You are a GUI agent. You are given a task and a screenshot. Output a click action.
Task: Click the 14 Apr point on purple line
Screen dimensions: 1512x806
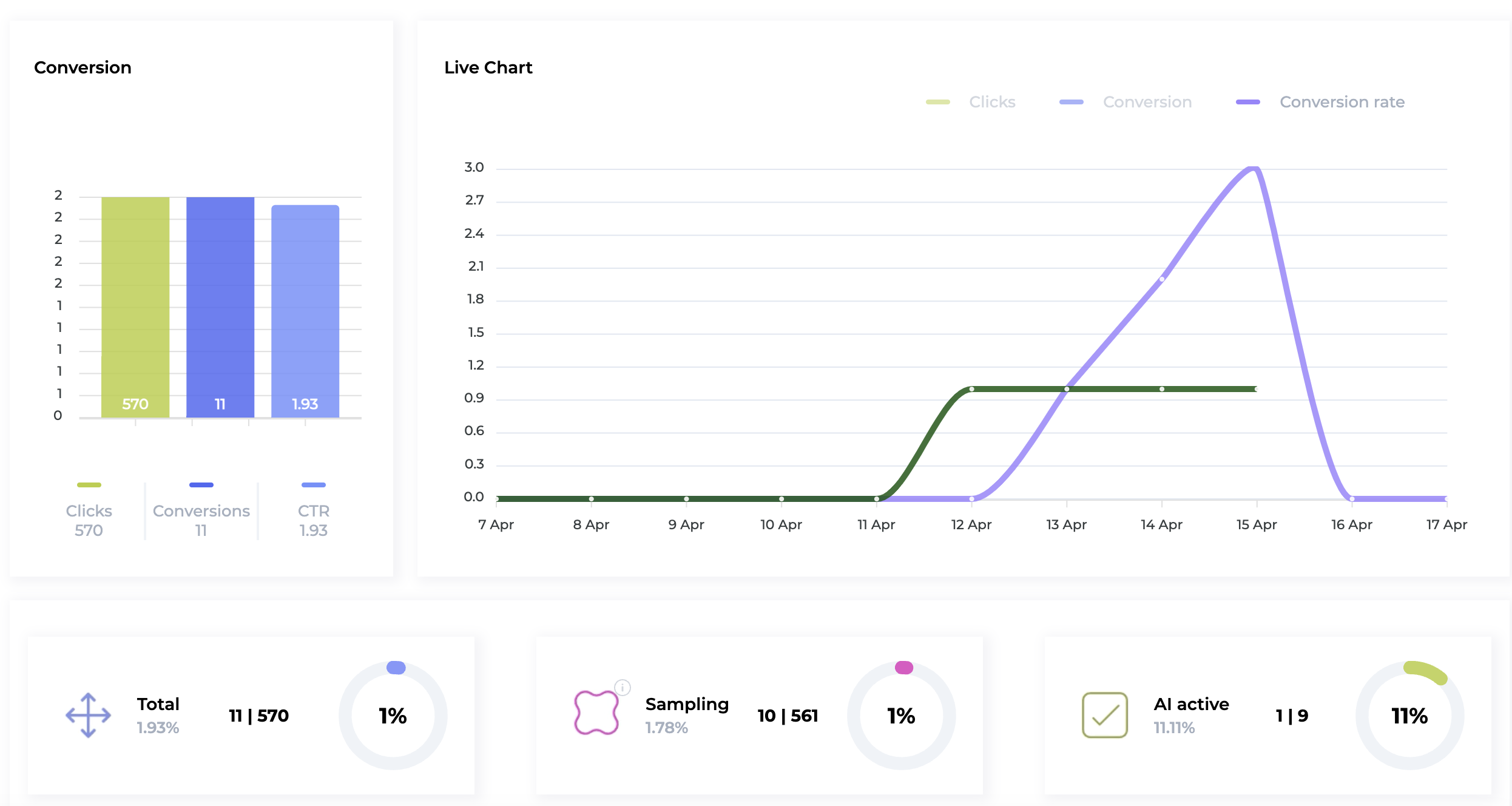tap(1161, 279)
